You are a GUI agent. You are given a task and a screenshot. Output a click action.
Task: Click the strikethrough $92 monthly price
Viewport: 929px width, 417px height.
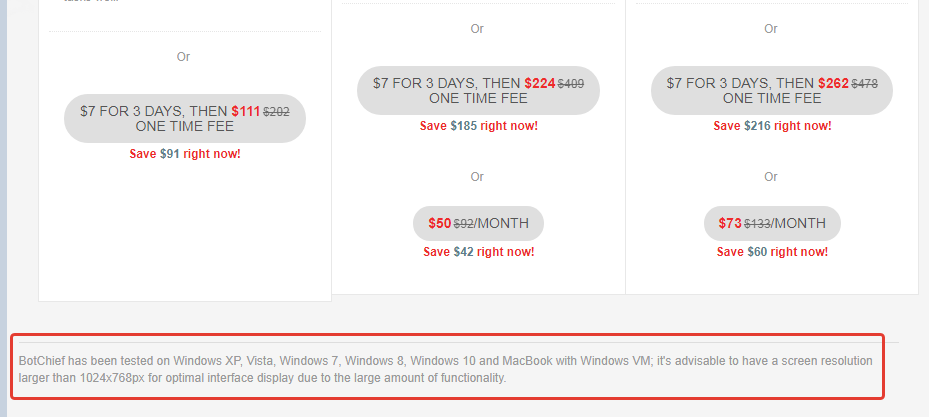463,223
